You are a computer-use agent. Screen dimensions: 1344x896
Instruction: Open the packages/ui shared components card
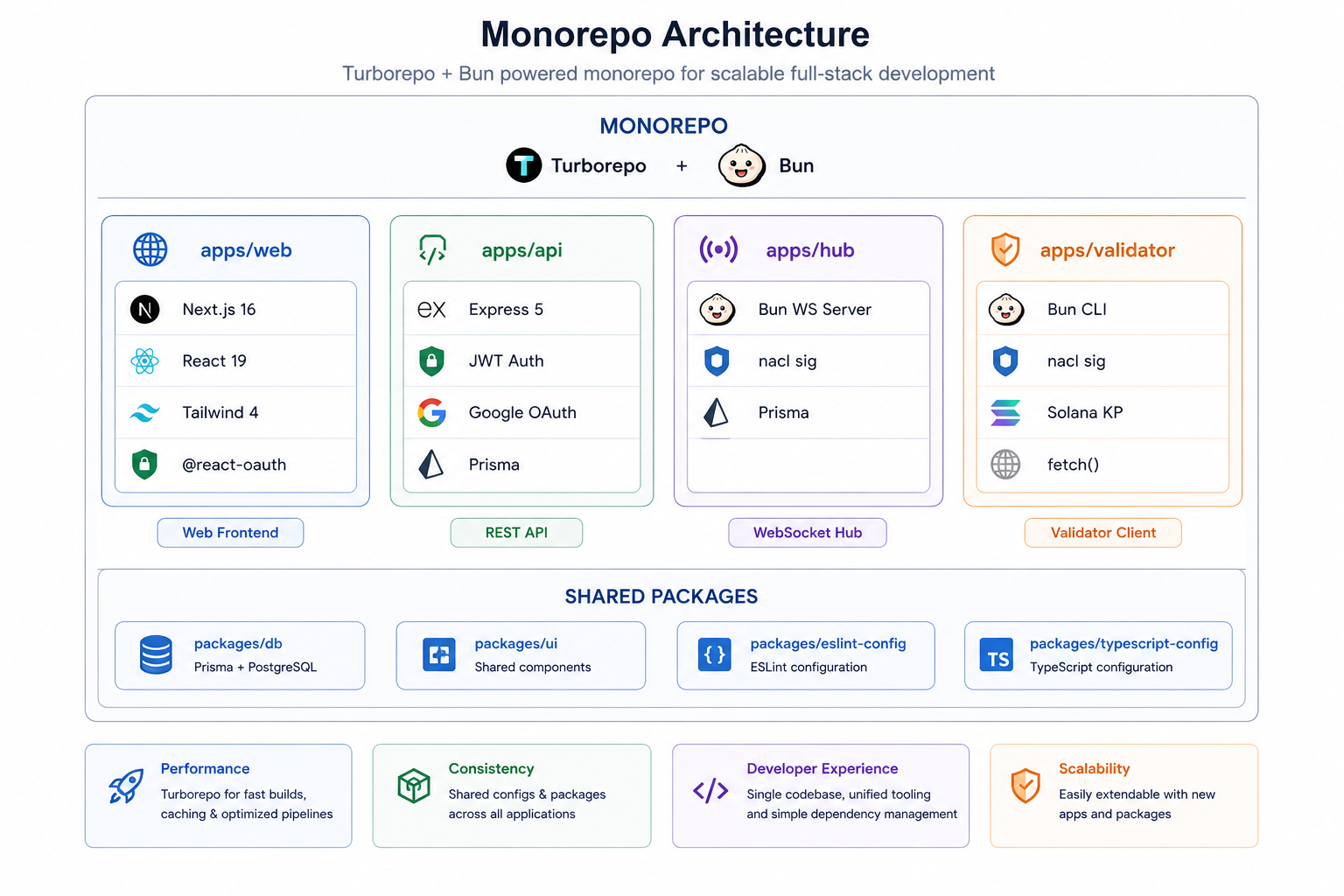click(x=521, y=655)
